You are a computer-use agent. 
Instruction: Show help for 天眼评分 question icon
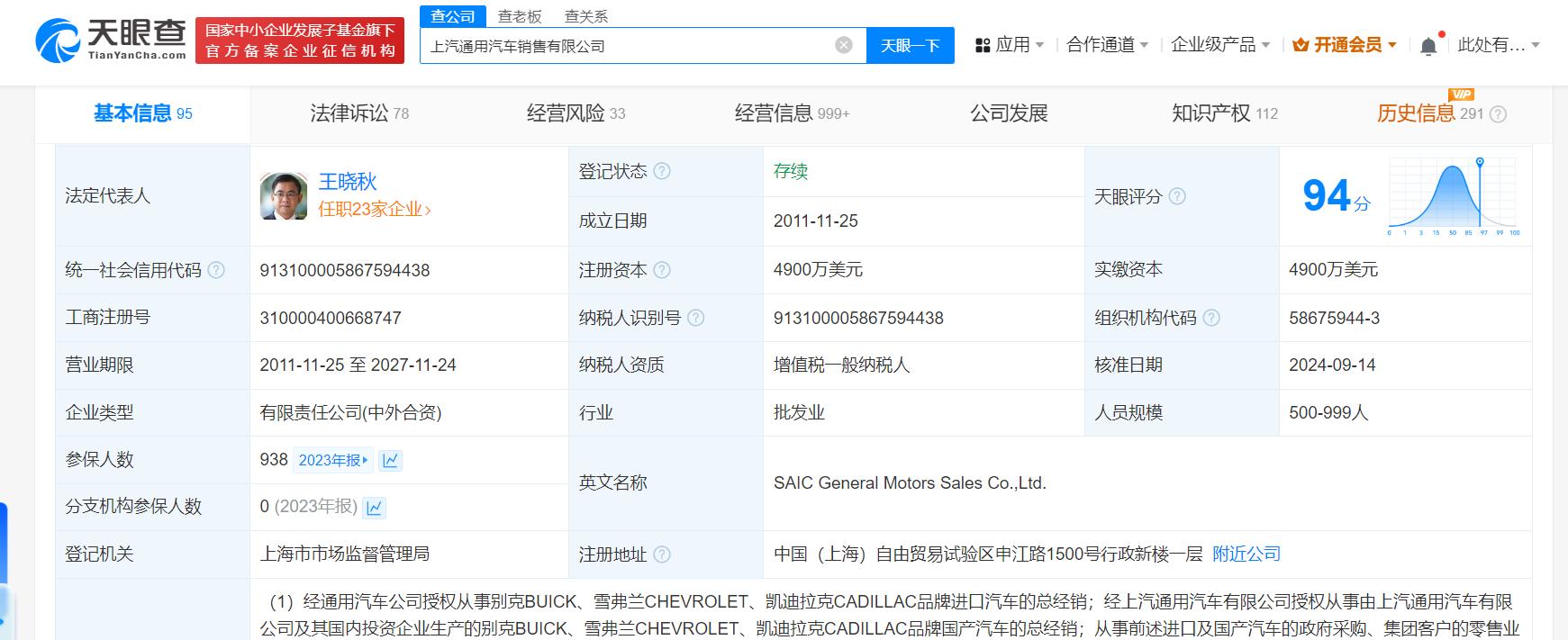(x=1177, y=196)
